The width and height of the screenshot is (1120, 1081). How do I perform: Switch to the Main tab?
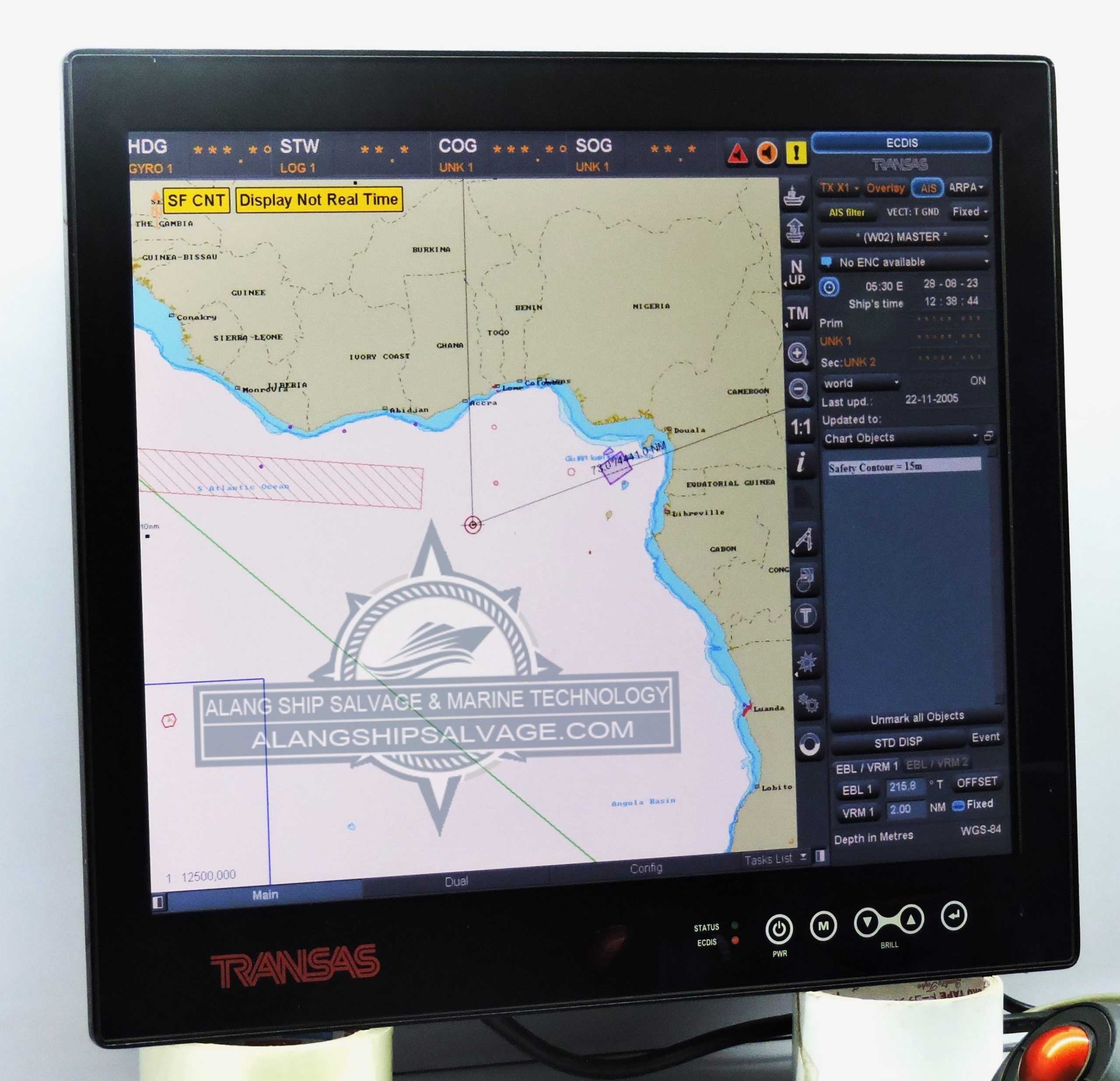coord(265,895)
